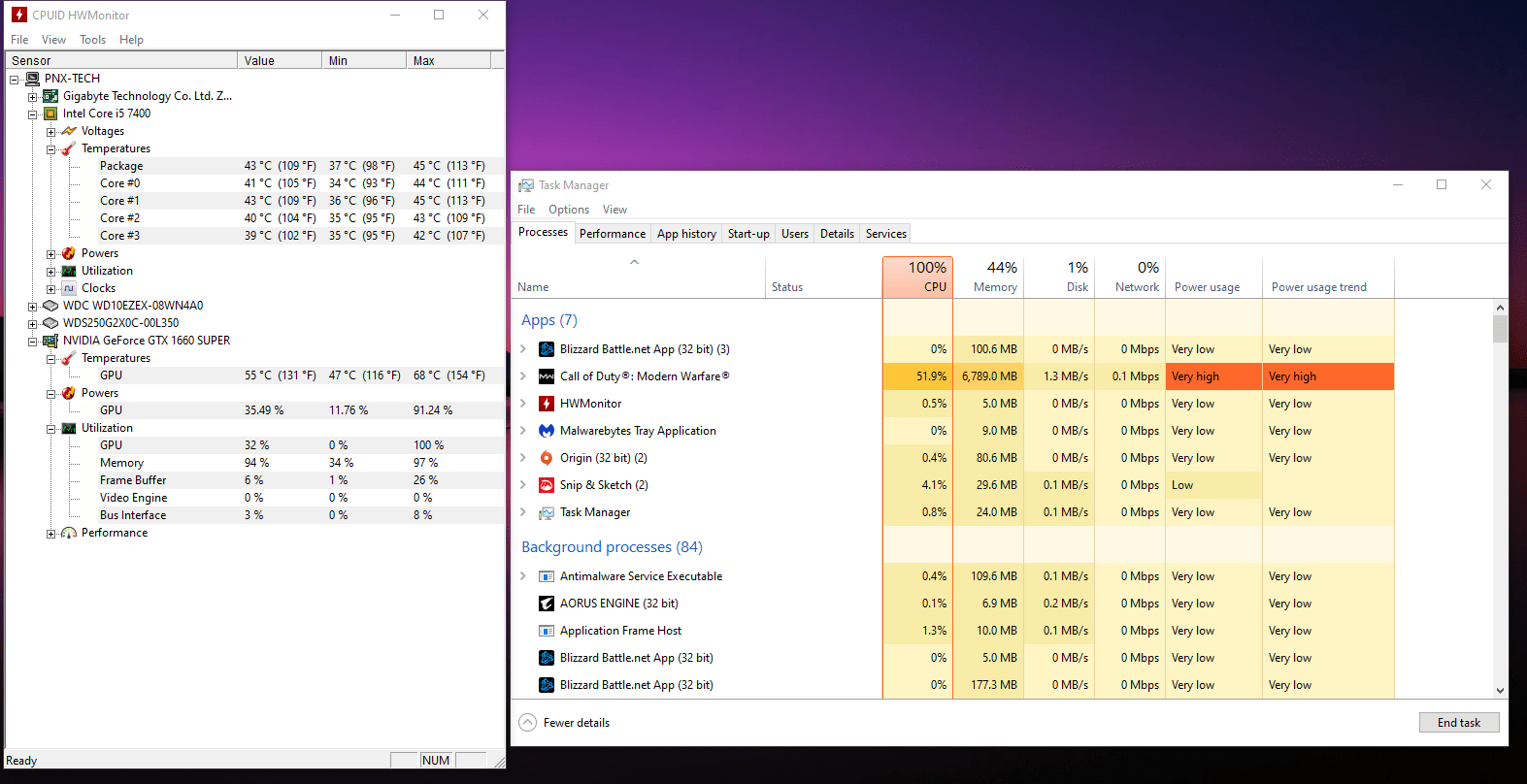The width and height of the screenshot is (1527, 784).
Task: Click the Intel Core i5 7400 CPU icon
Action: pyautogui.click(x=50, y=114)
